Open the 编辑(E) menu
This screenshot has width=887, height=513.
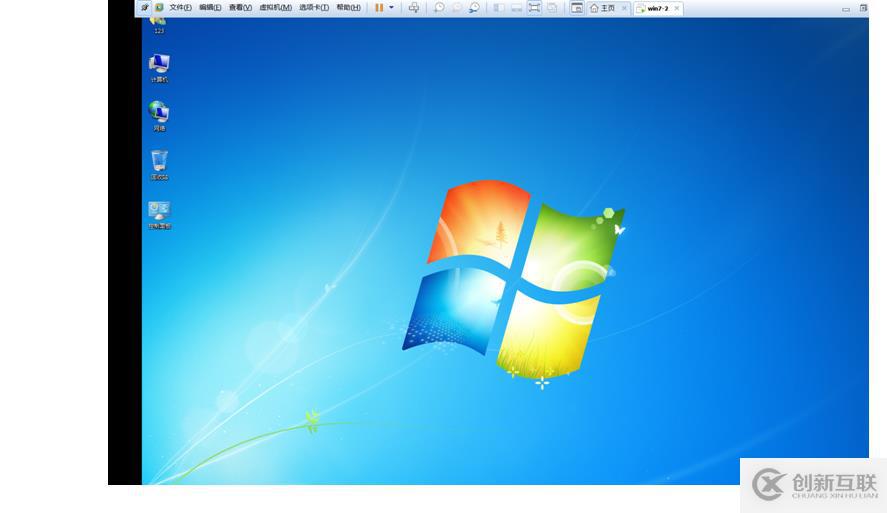tap(210, 8)
